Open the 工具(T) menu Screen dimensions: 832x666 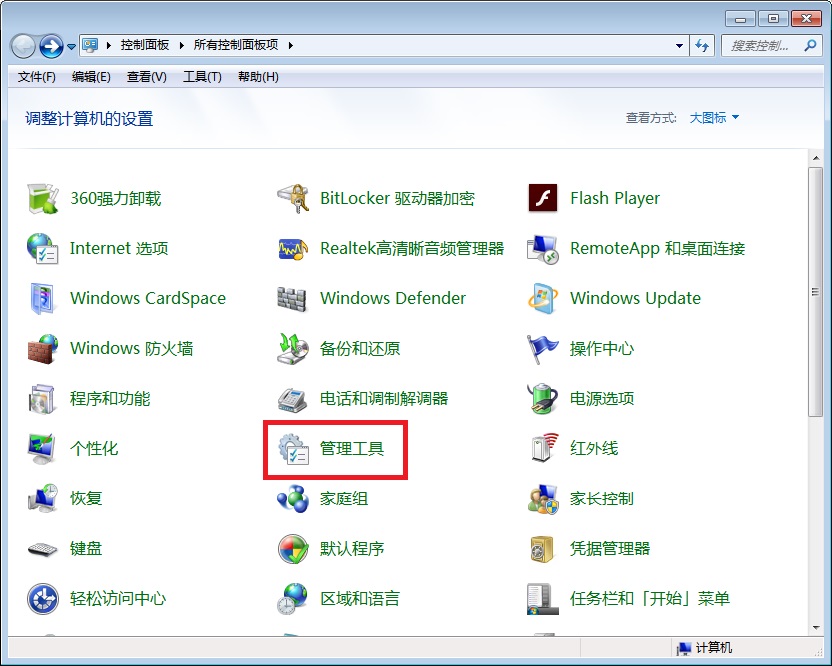click(x=201, y=77)
